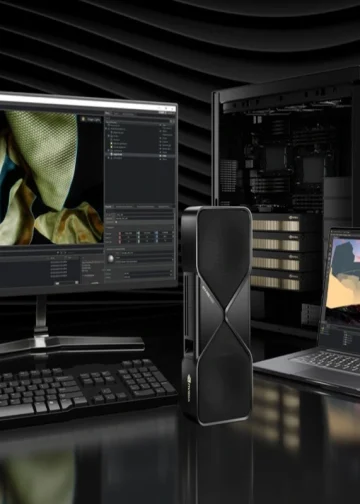Click the search field atop the stage panel
The width and height of the screenshot is (360, 504).
coord(139,119)
